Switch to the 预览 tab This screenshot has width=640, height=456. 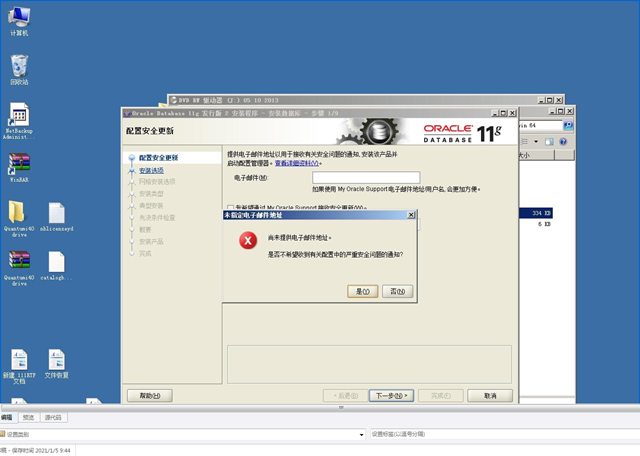28,417
